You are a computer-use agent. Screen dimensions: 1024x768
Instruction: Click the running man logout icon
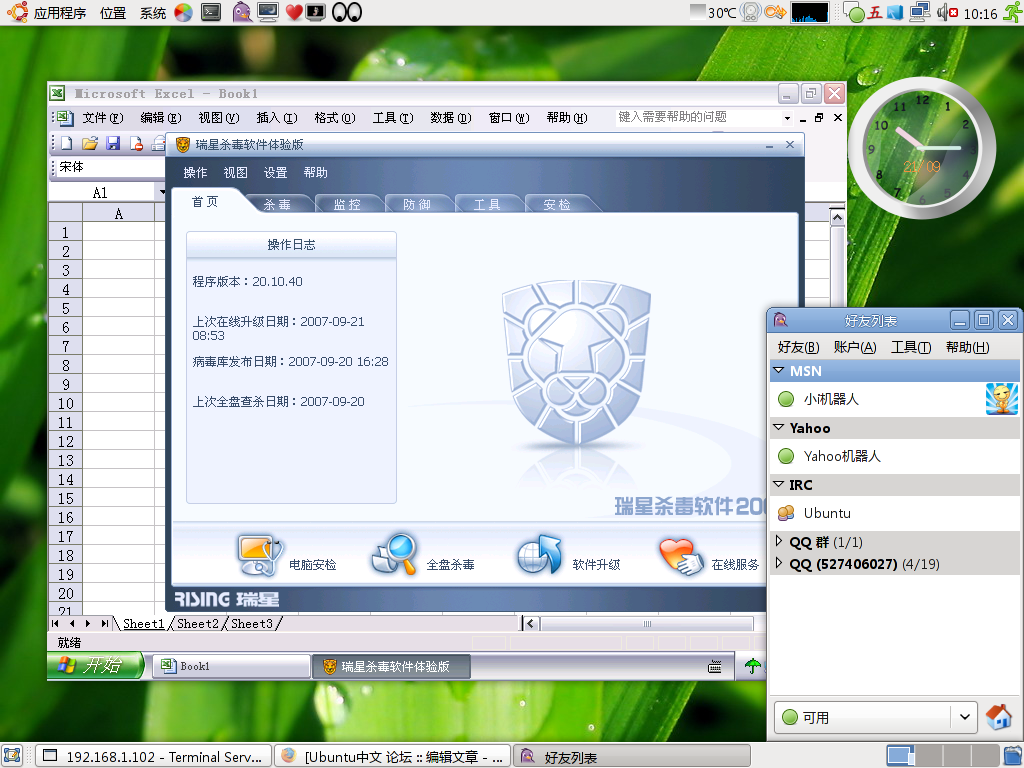[1011, 12]
